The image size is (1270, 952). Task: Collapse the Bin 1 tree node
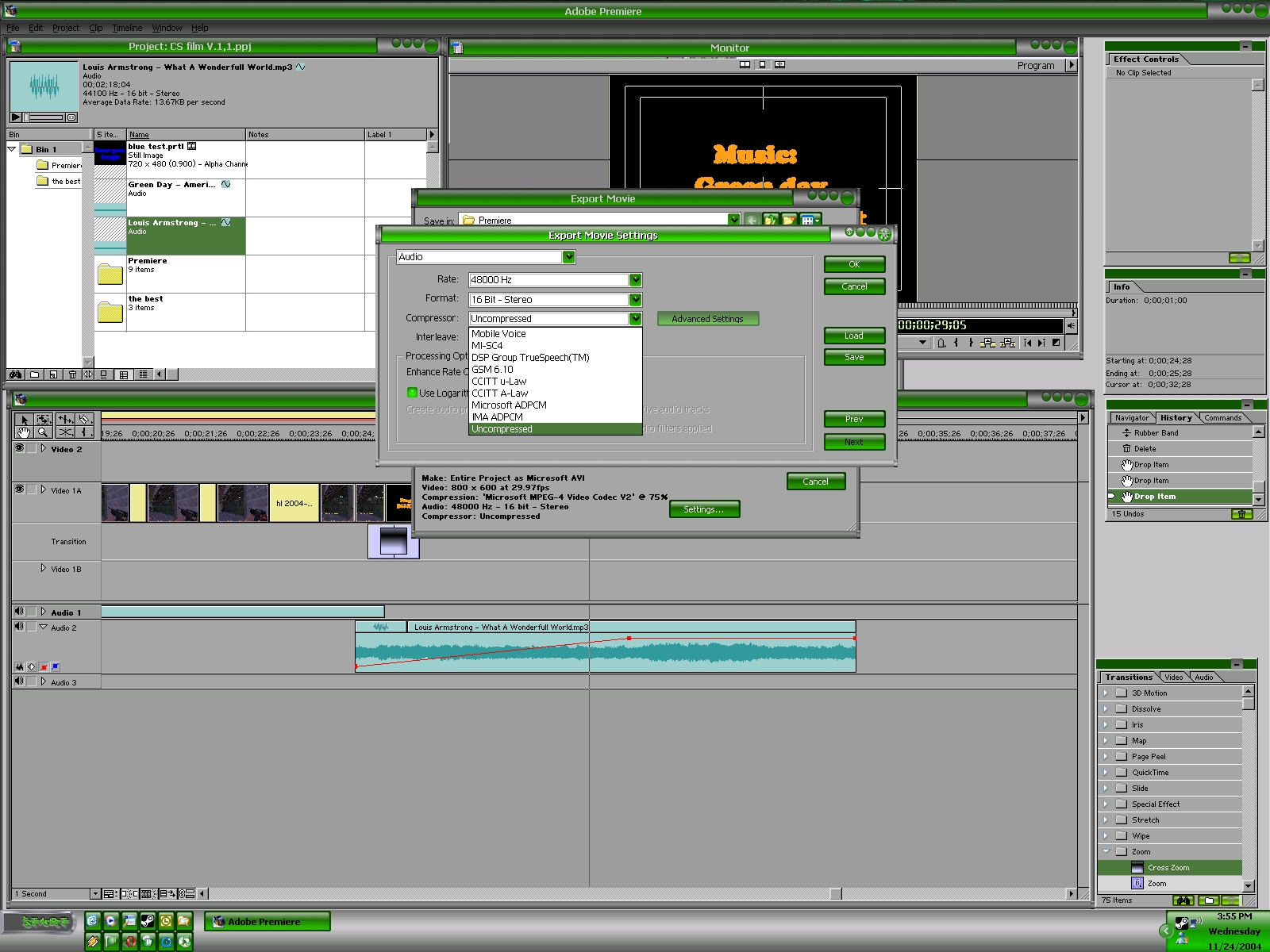pos(12,149)
